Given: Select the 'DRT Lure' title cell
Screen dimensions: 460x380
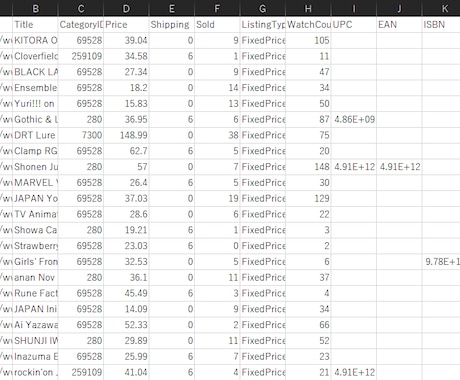Looking at the screenshot, I should (35, 135).
